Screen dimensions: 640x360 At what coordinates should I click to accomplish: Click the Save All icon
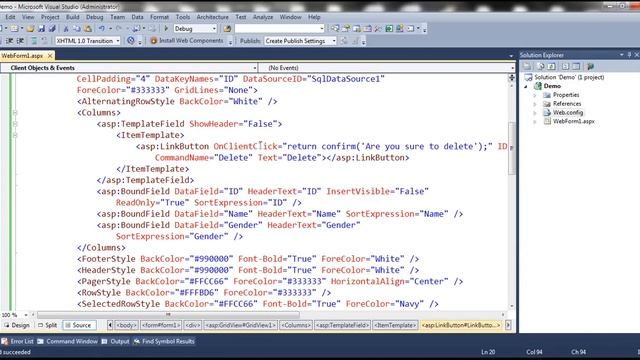tap(52, 29)
